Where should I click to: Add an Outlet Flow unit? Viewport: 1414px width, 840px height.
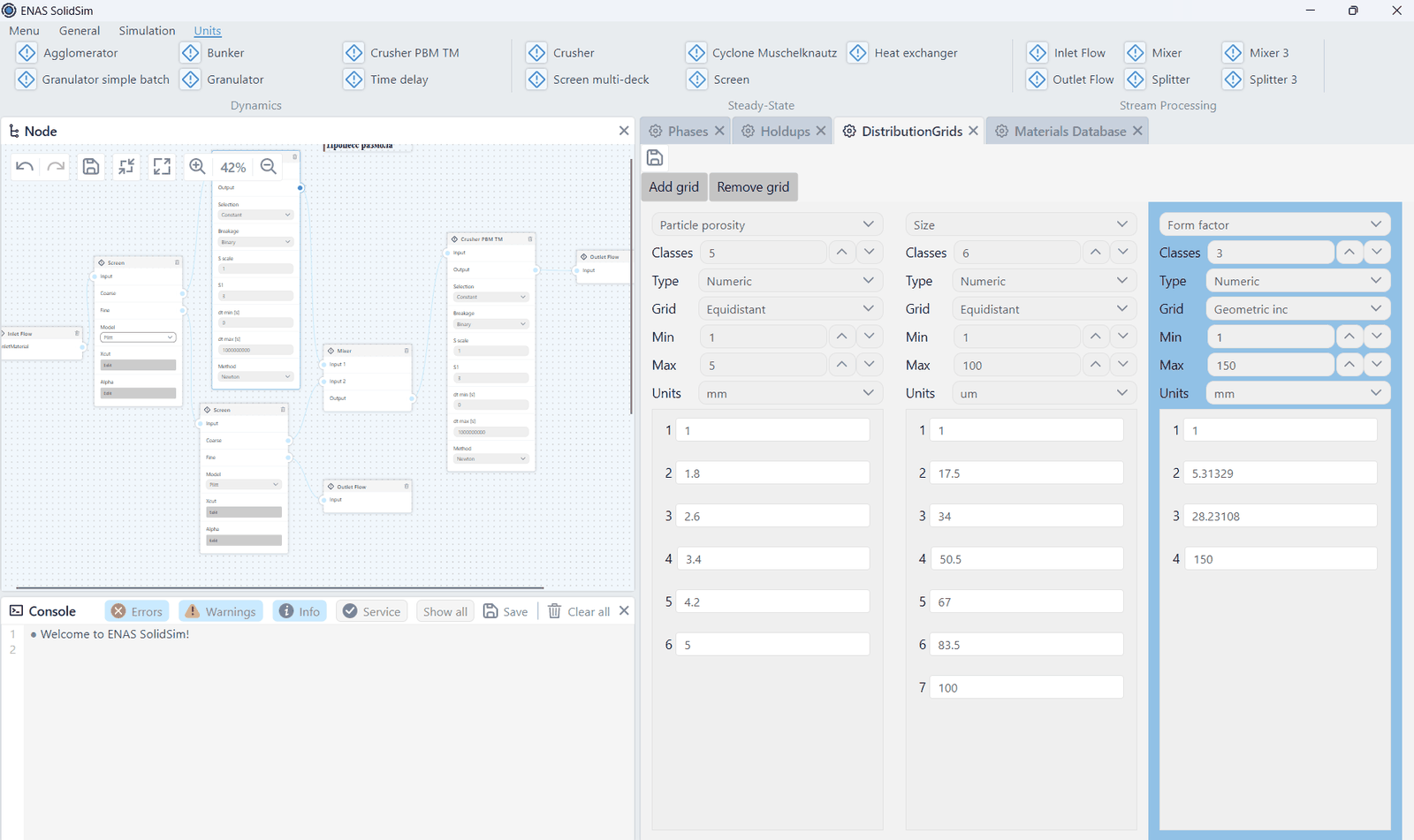point(1070,79)
